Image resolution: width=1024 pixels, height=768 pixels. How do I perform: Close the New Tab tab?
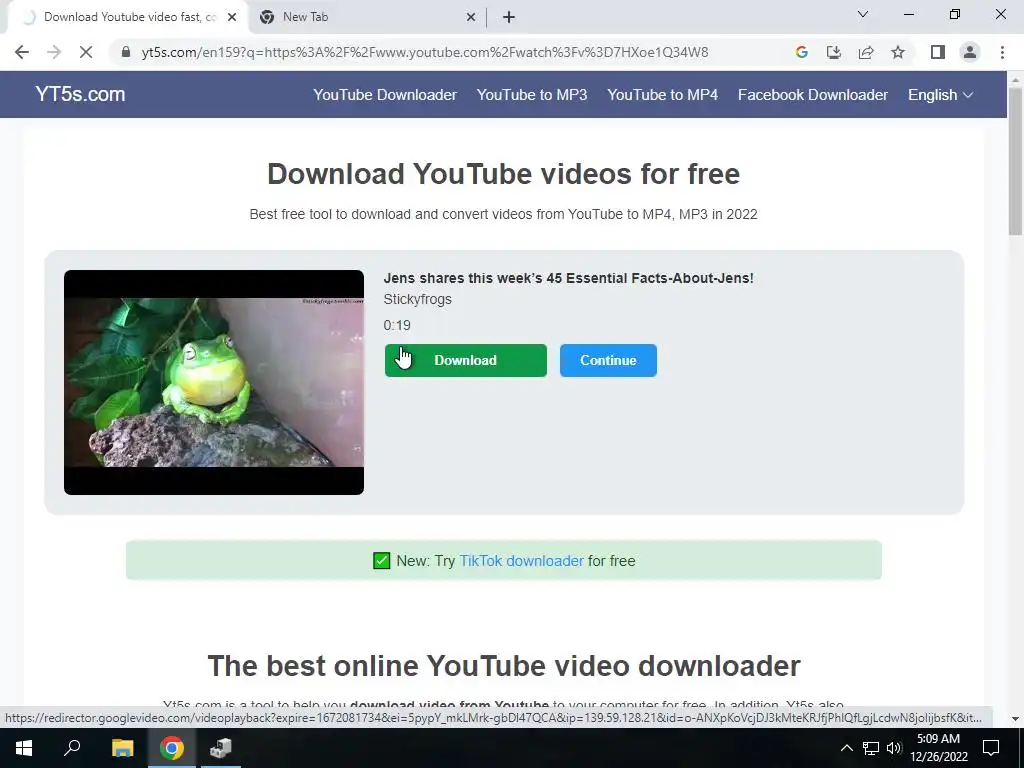click(471, 18)
